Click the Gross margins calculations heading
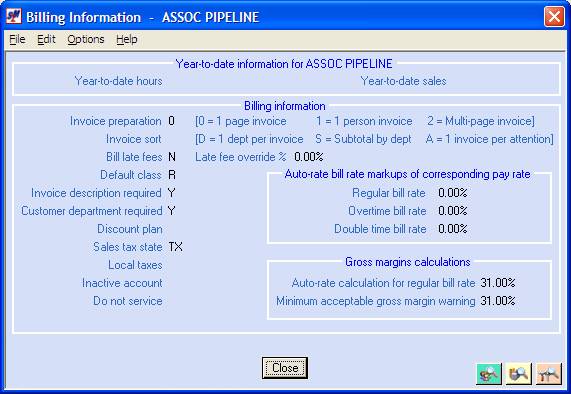Viewport: 571px width, 394px height. (408, 262)
